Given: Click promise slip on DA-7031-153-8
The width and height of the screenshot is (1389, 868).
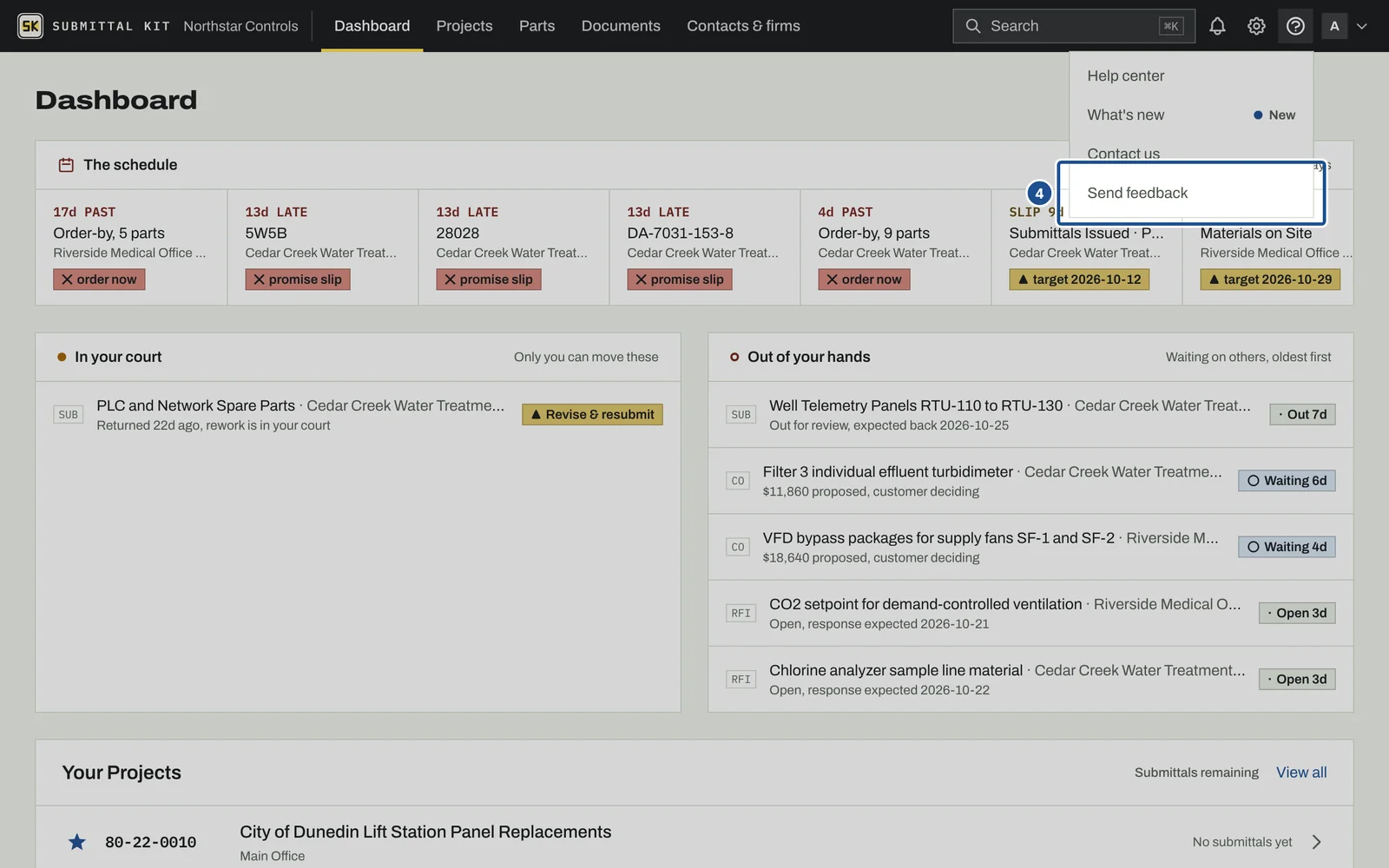Looking at the screenshot, I should [679, 279].
